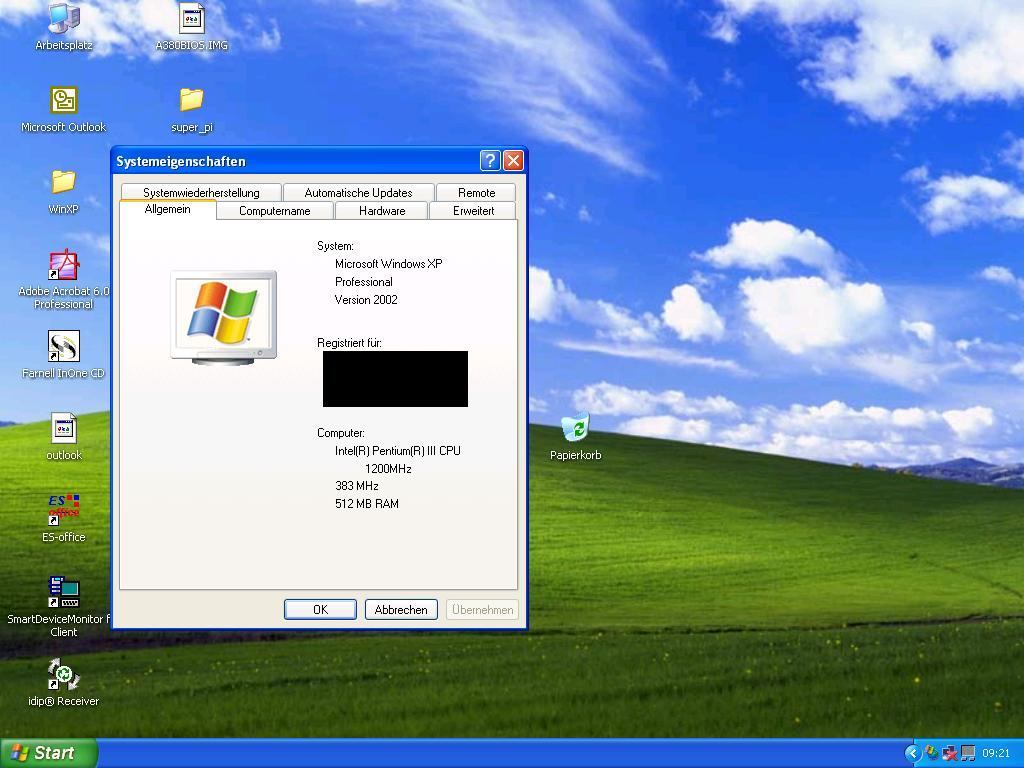The width and height of the screenshot is (1024, 768).
Task: Click the OK button
Action: click(x=320, y=609)
